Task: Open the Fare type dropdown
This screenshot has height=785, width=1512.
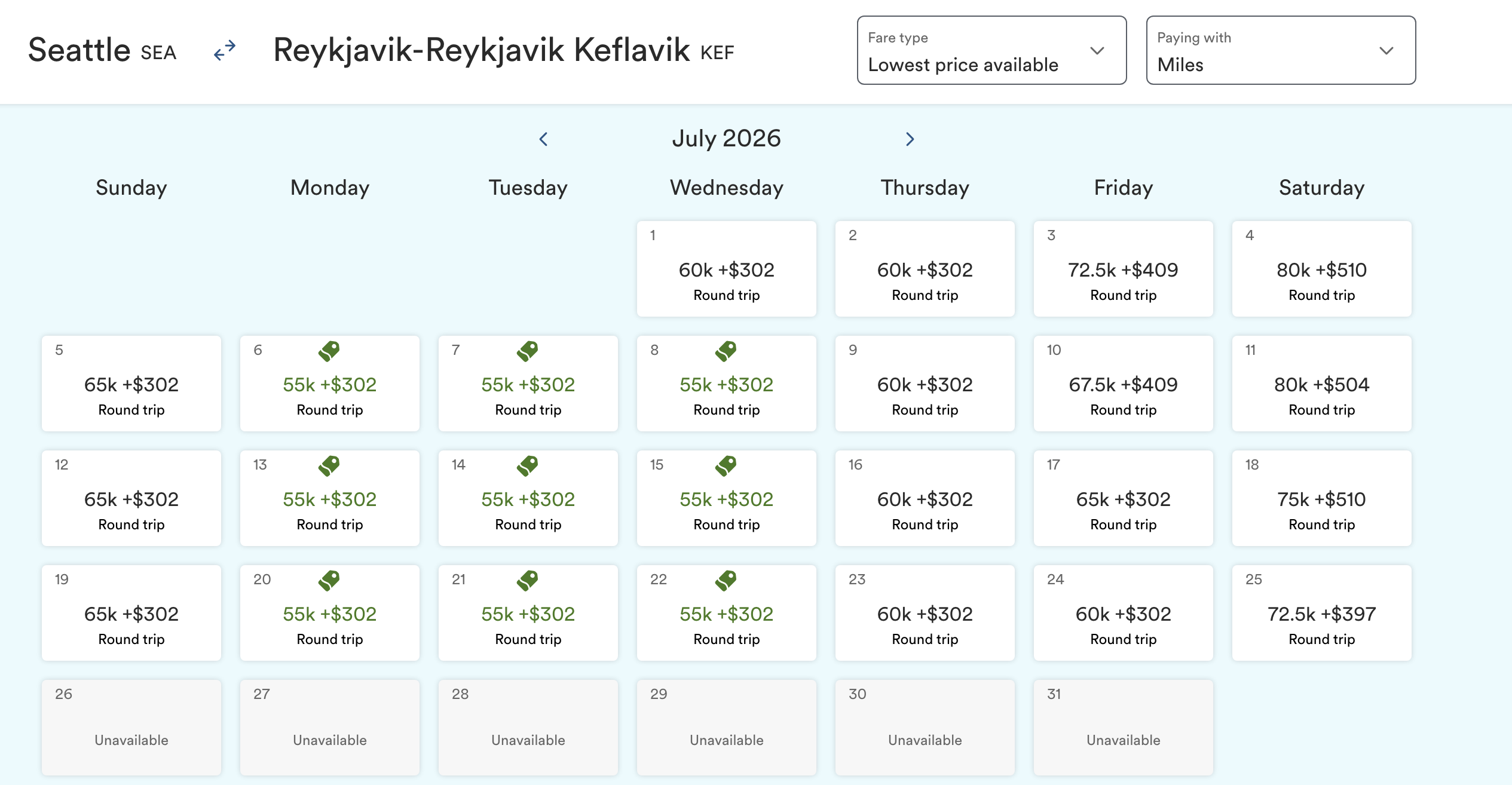Action: 991,50
